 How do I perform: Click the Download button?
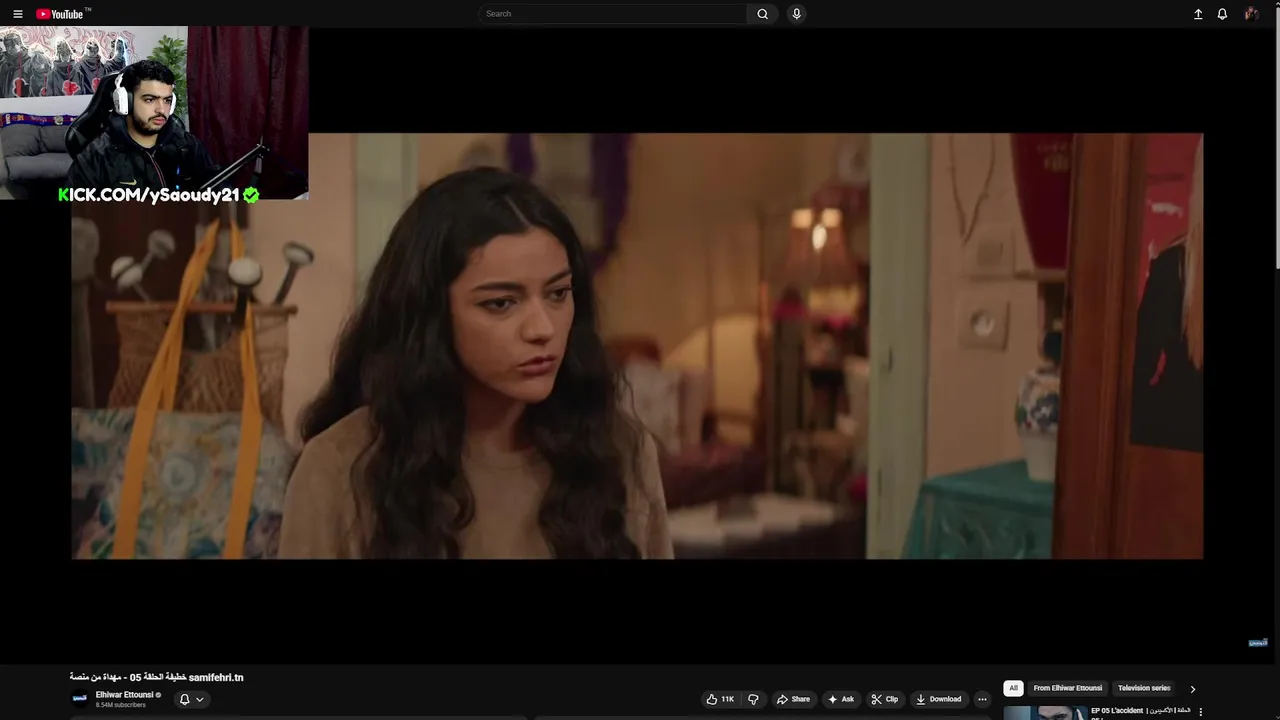coord(939,699)
